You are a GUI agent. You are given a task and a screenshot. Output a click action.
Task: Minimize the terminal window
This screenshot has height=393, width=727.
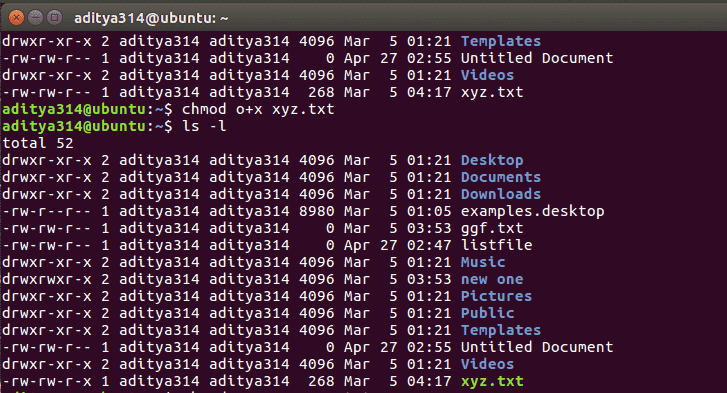click(x=36, y=18)
